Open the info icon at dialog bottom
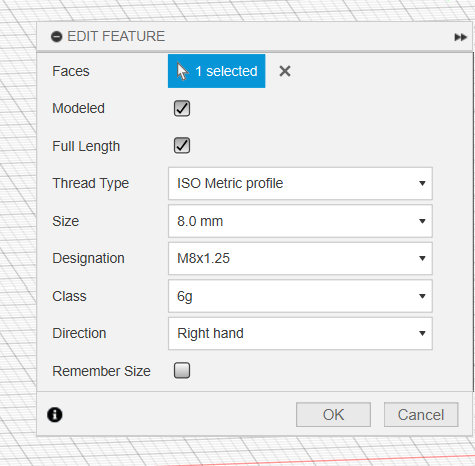The width and height of the screenshot is (475, 466). (55, 415)
